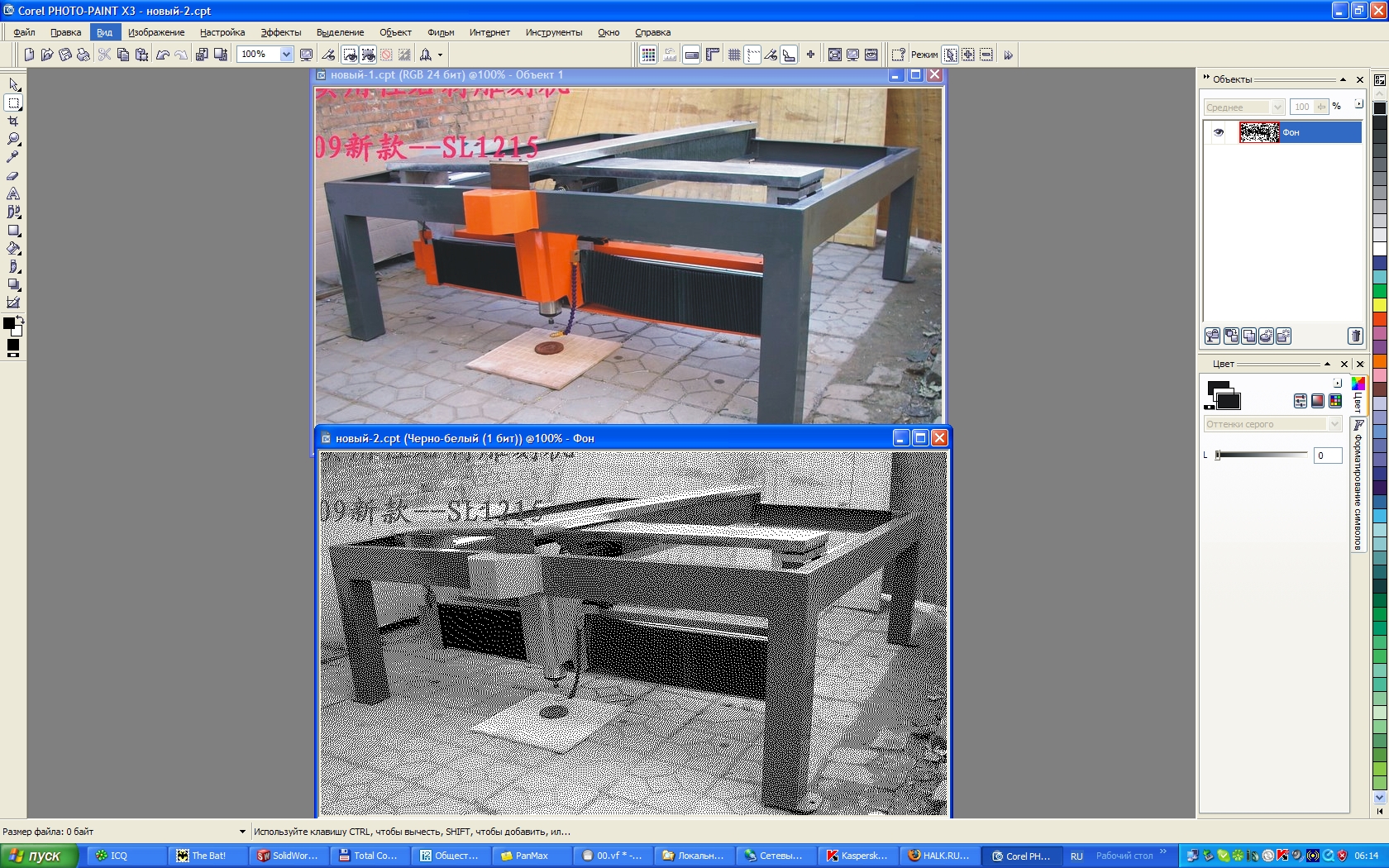
Task: Open the 100% zoom level dropdown
Action: click(x=286, y=55)
